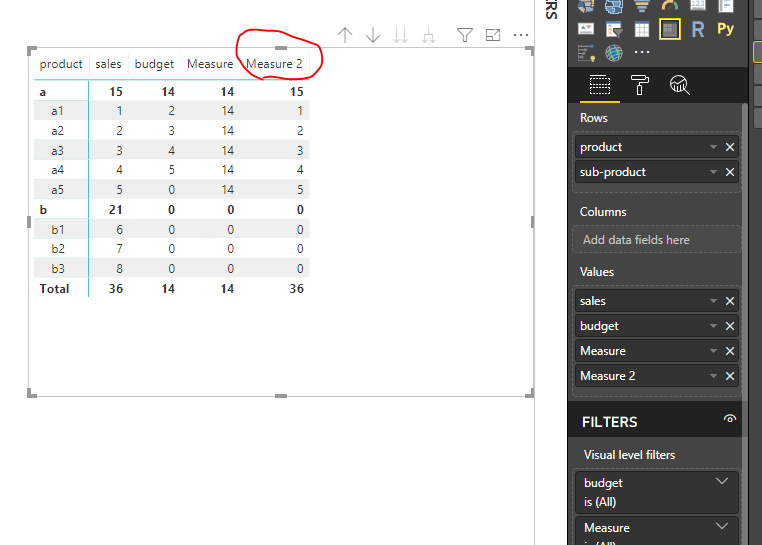Select the Funnel visualization icon
762x545 pixels.
[642, 5]
